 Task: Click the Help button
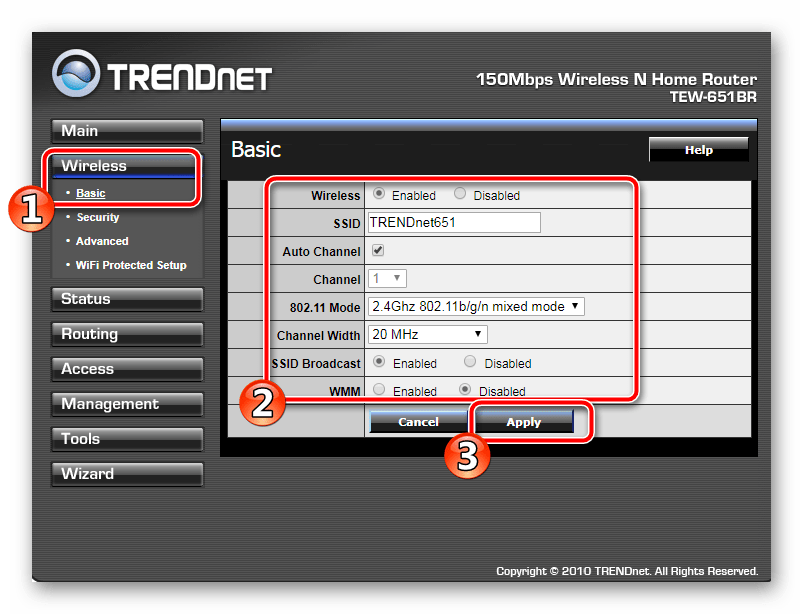click(699, 150)
